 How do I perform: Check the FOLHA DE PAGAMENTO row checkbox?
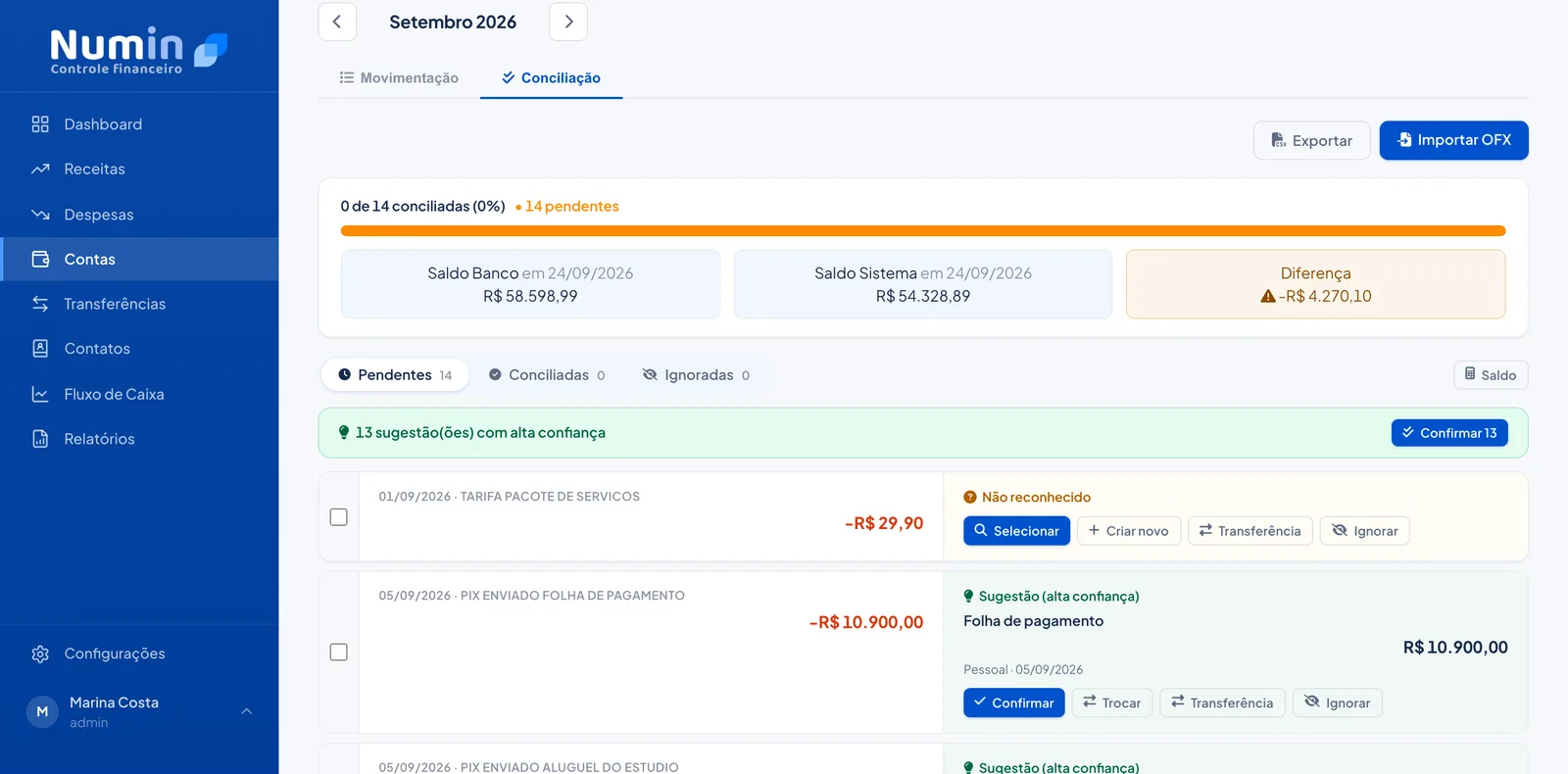pyautogui.click(x=339, y=653)
